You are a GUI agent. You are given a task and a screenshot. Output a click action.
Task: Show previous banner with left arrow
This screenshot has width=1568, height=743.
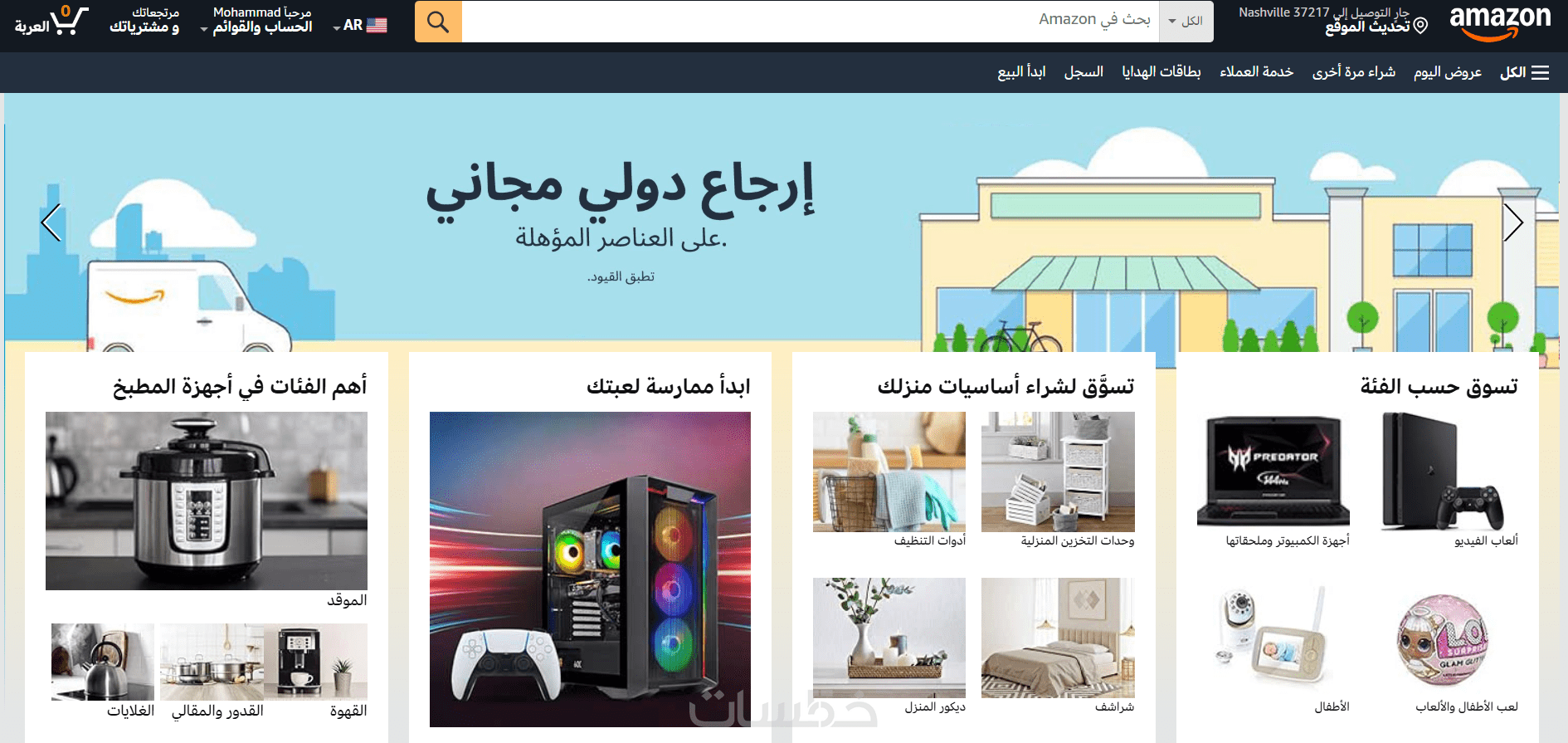tap(51, 222)
